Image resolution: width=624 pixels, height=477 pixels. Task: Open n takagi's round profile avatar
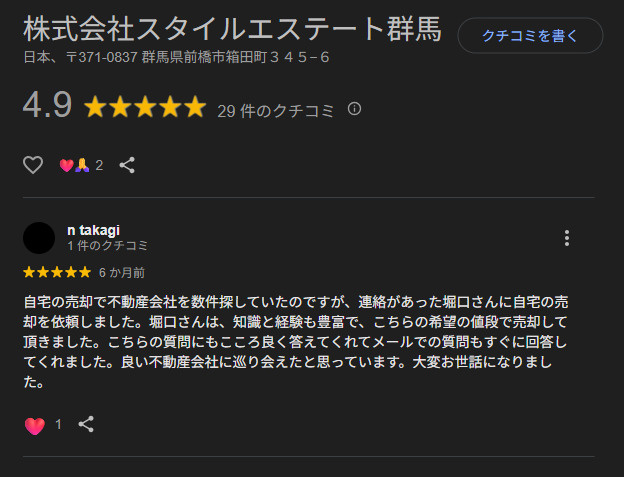click(x=39, y=237)
